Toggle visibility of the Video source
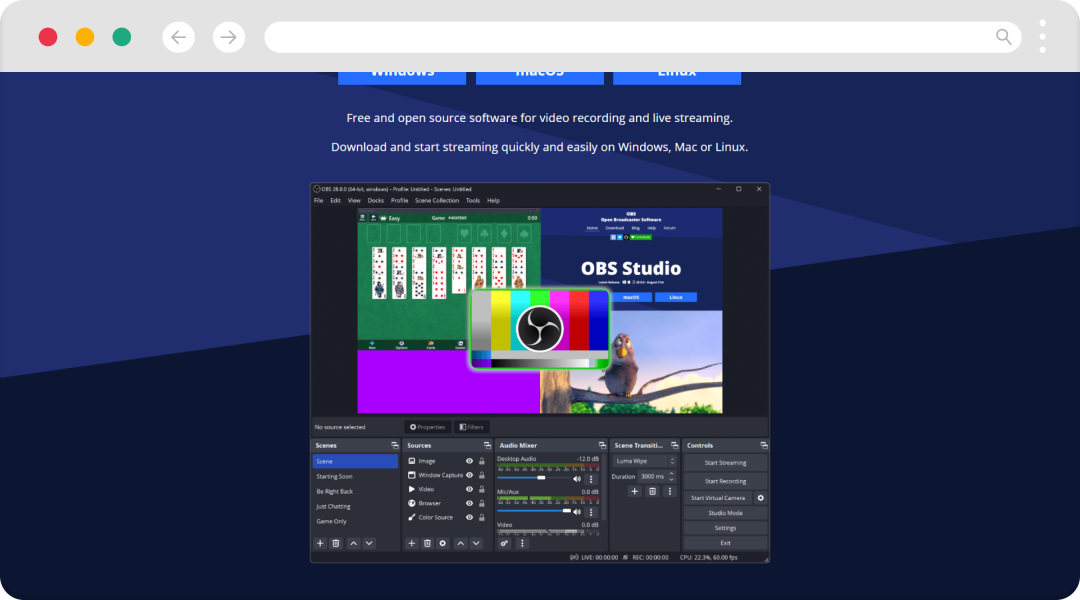Image resolution: width=1080 pixels, height=600 pixels. (x=469, y=490)
